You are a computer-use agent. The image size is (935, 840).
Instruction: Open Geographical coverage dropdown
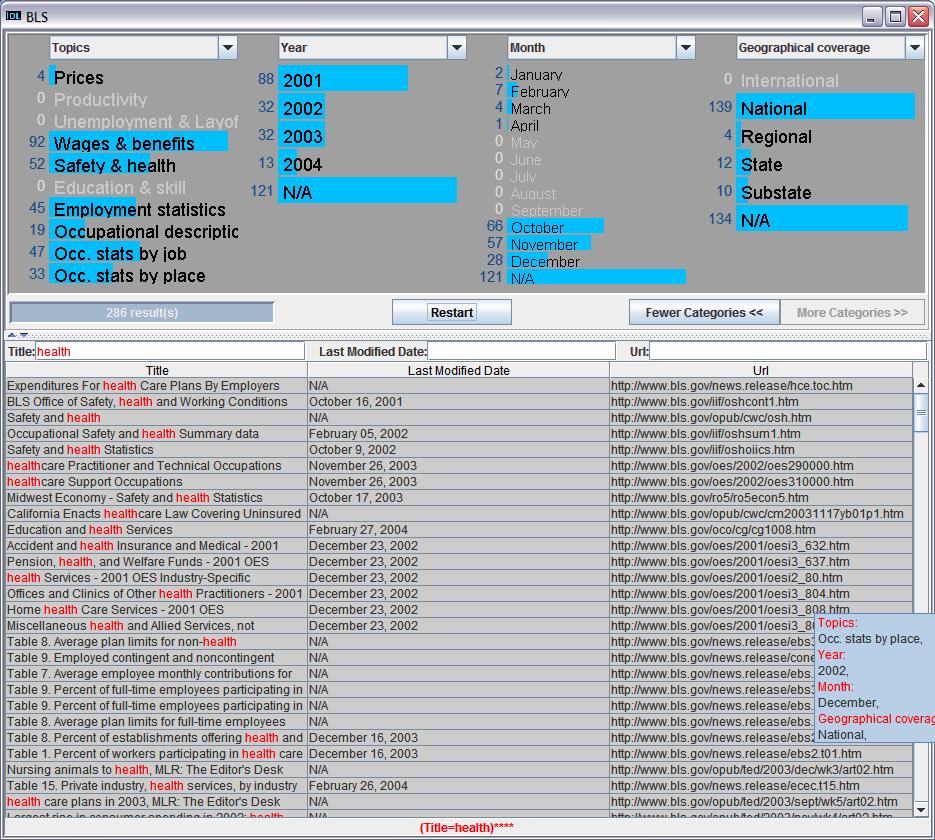click(914, 48)
